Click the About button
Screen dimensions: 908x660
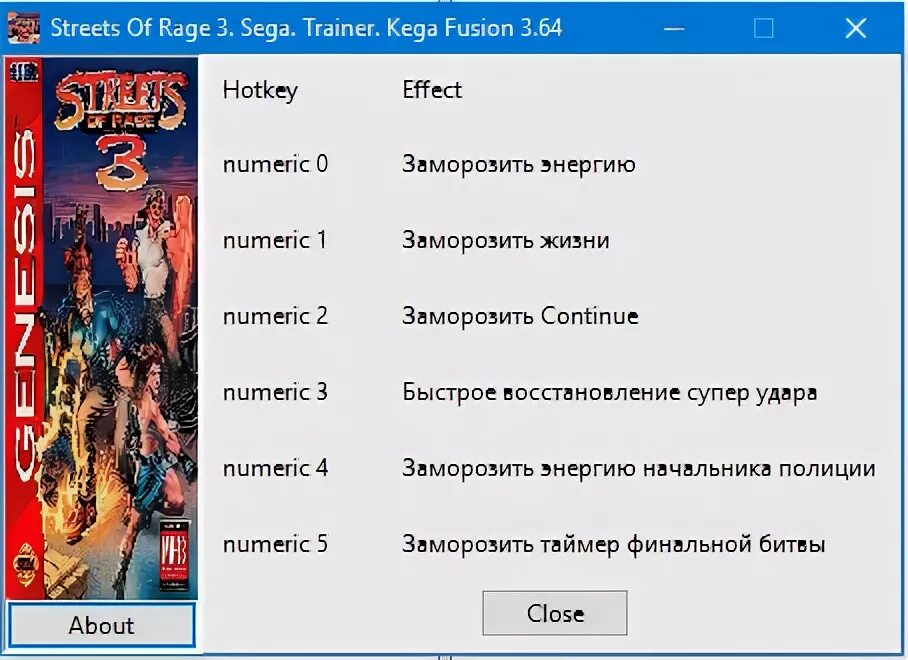101,625
